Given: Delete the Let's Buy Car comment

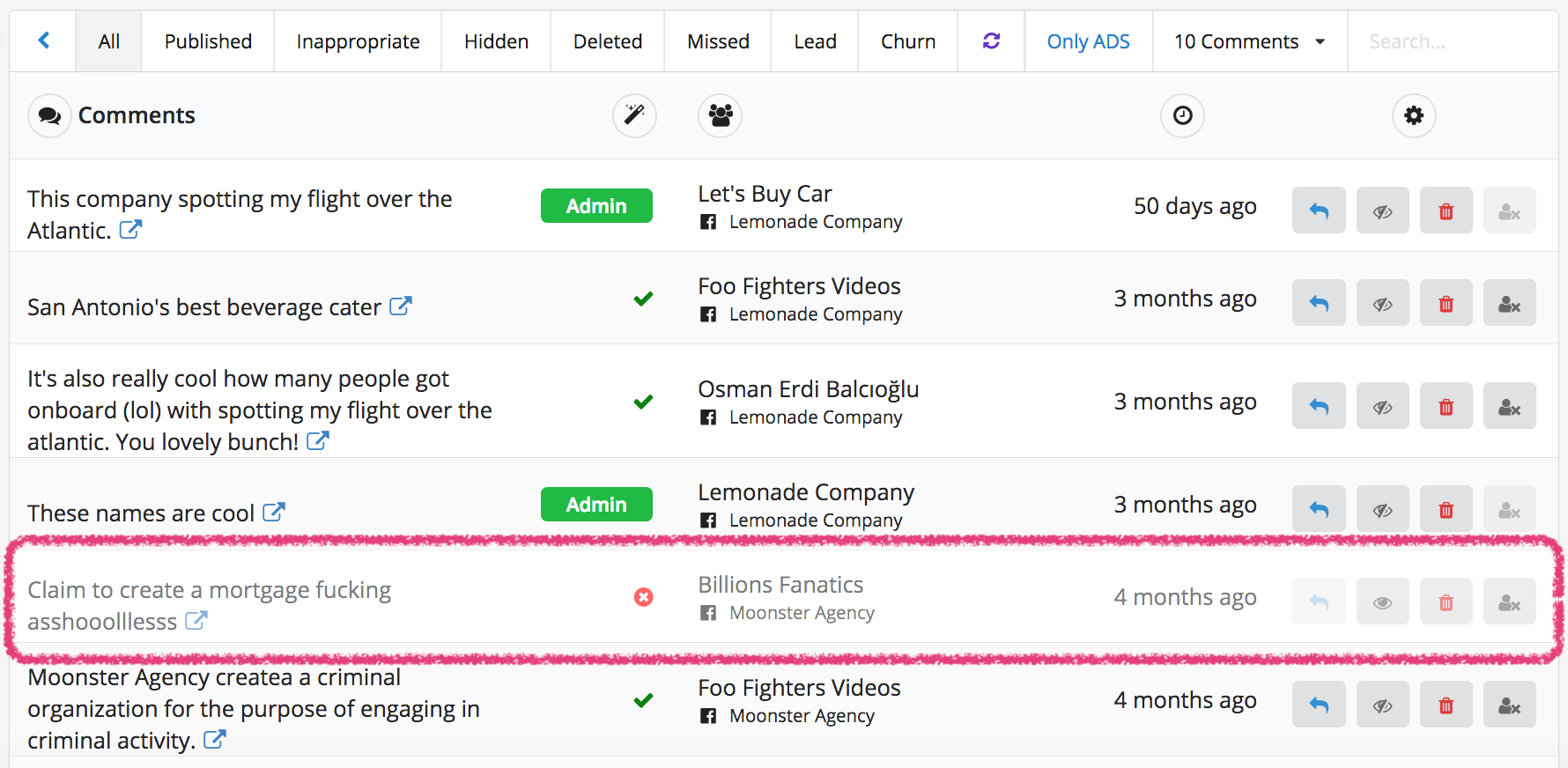Looking at the screenshot, I should click(1446, 210).
